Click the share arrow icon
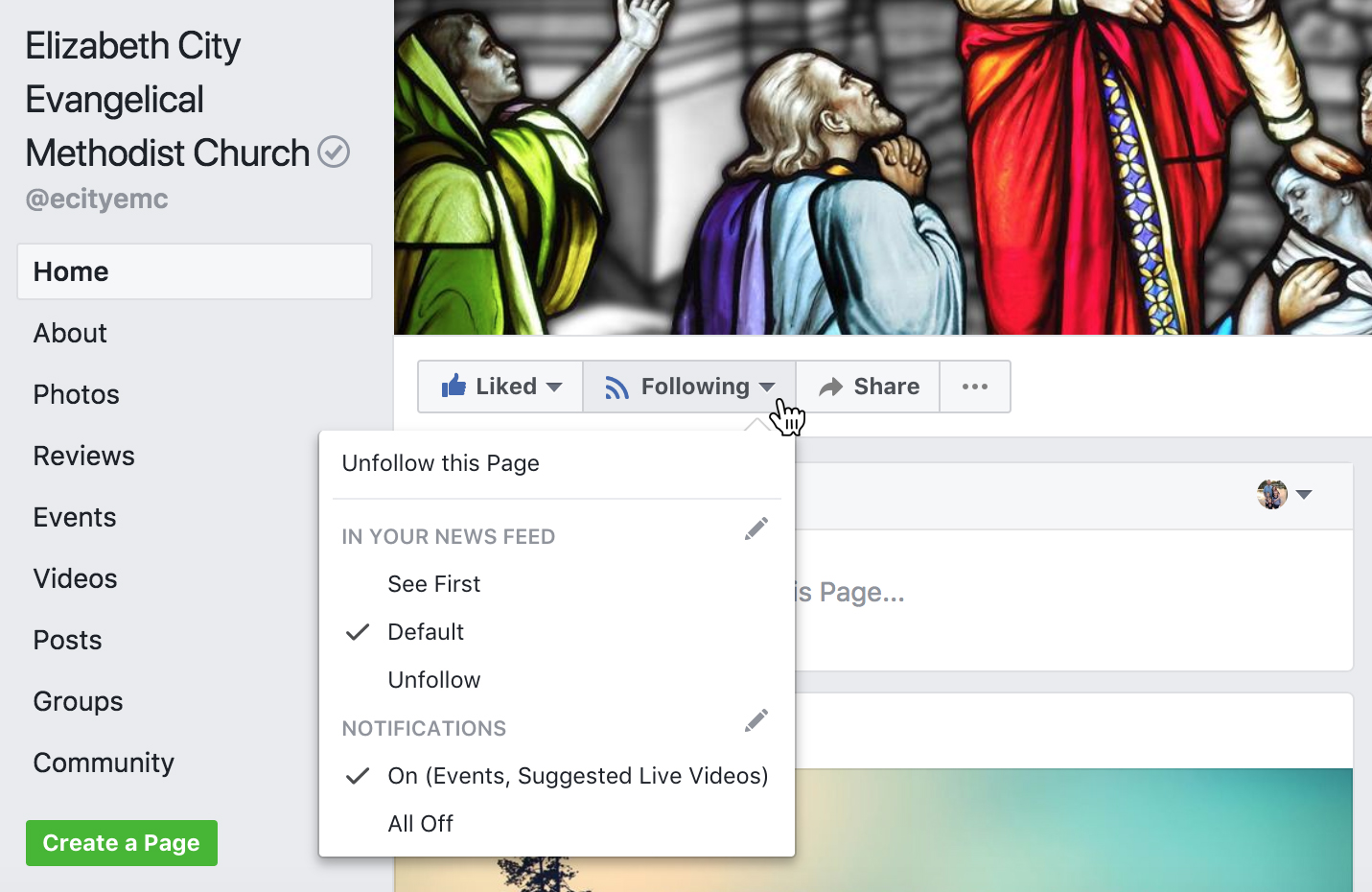The height and width of the screenshot is (892, 1372). tap(830, 387)
